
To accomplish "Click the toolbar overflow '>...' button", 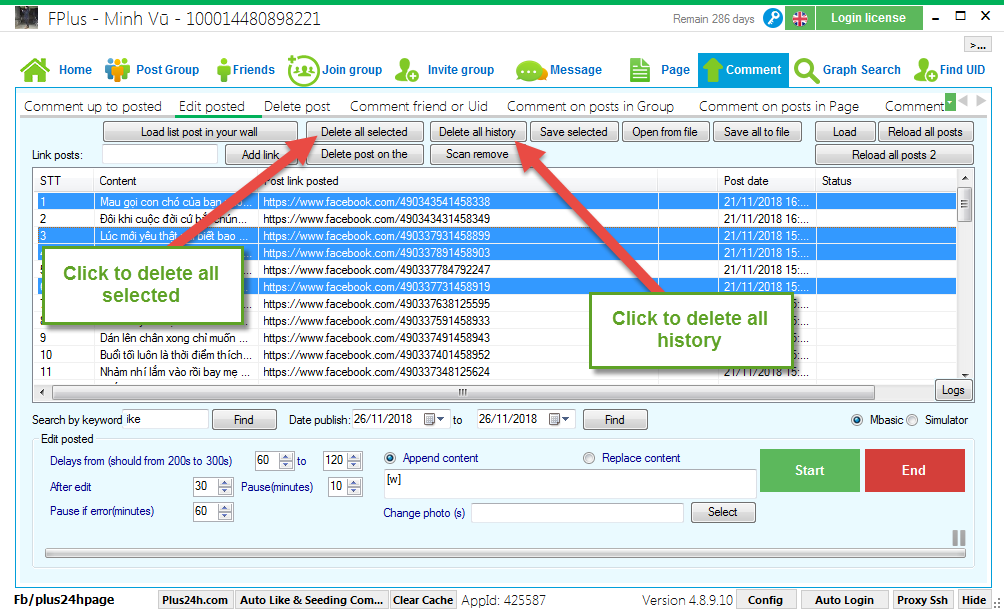I will click(x=977, y=45).
